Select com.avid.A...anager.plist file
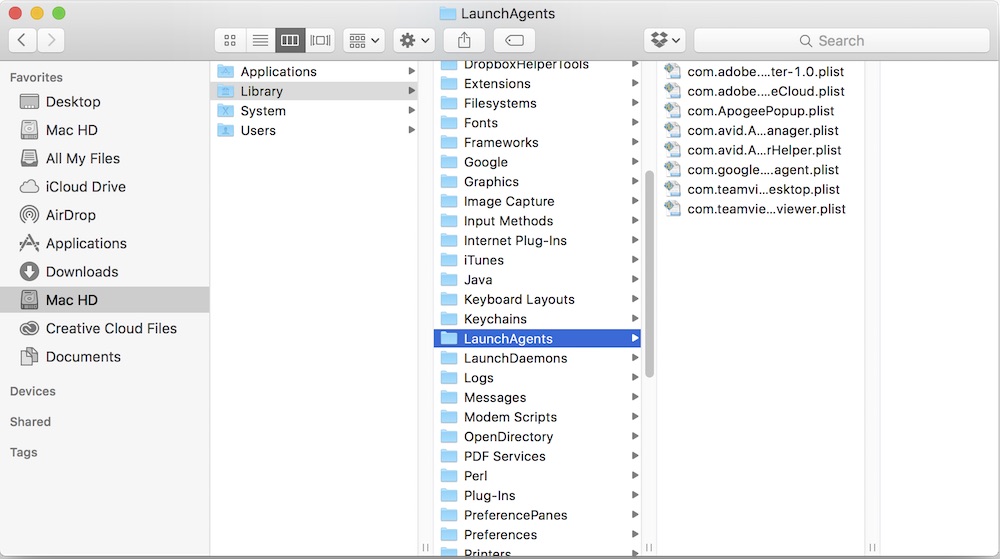 (761, 131)
